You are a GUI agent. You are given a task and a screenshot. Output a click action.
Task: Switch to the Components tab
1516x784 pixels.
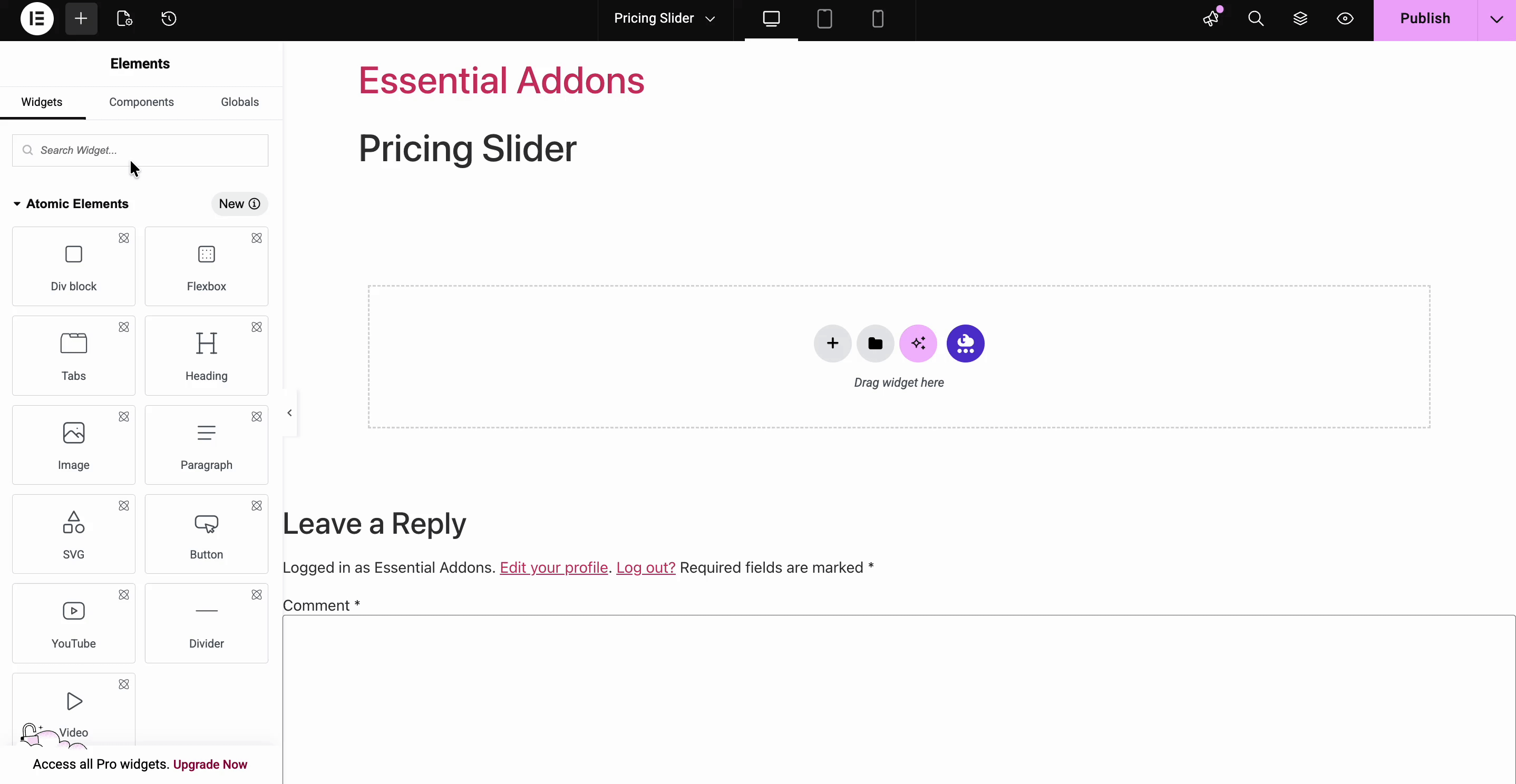coord(141,102)
